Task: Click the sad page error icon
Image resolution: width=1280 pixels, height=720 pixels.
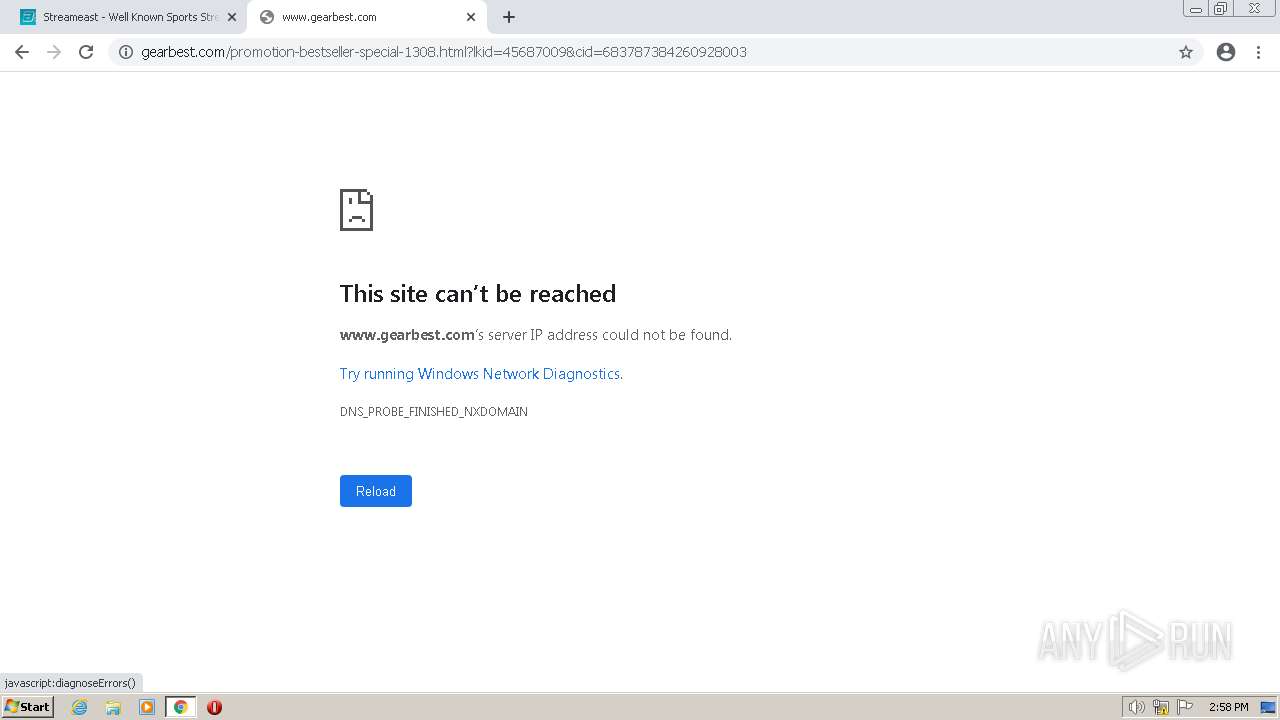Action: coord(356,210)
